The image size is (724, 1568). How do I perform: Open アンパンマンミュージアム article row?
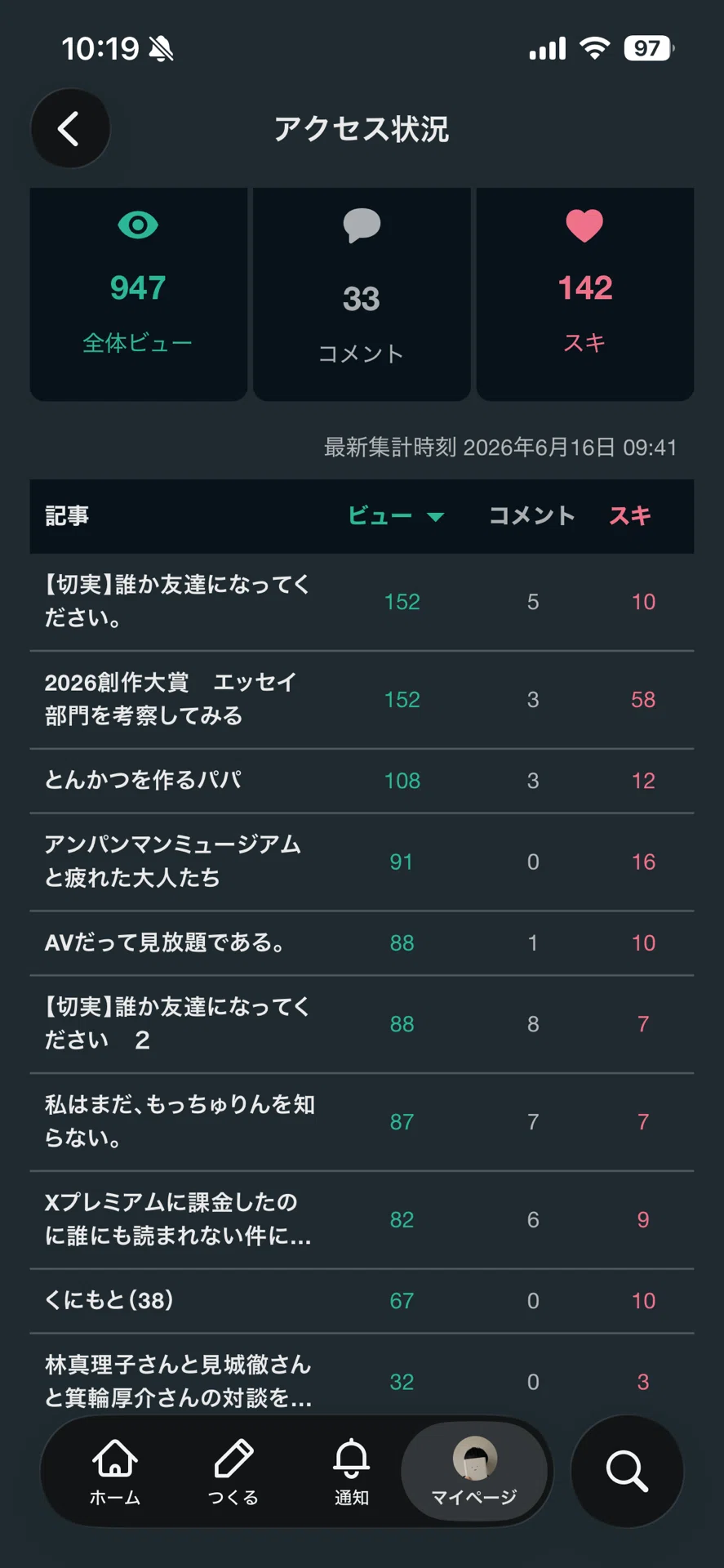coord(362,862)
